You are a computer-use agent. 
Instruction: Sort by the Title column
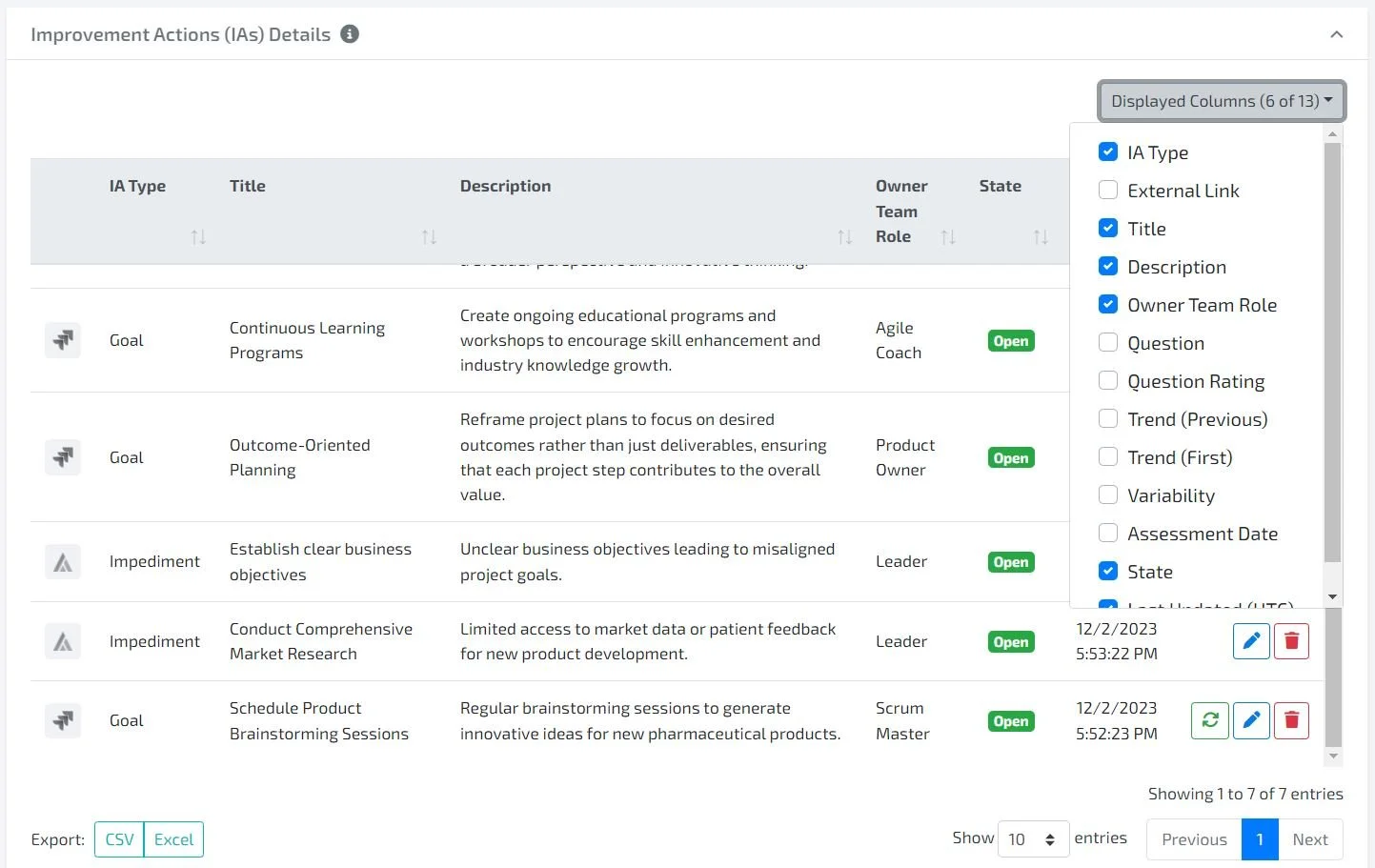(429, 236)
